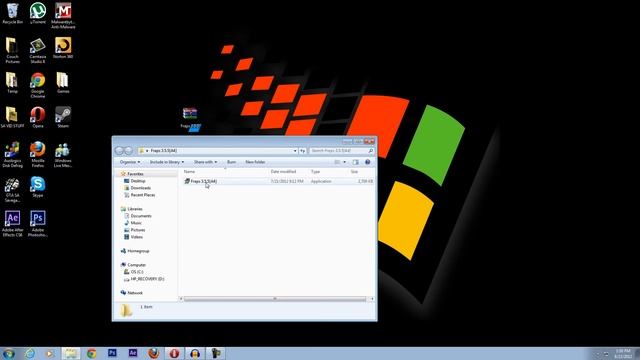Click the Explorer forward navigation arrow
Screen dimensions: 640x360
coord(128,151)
